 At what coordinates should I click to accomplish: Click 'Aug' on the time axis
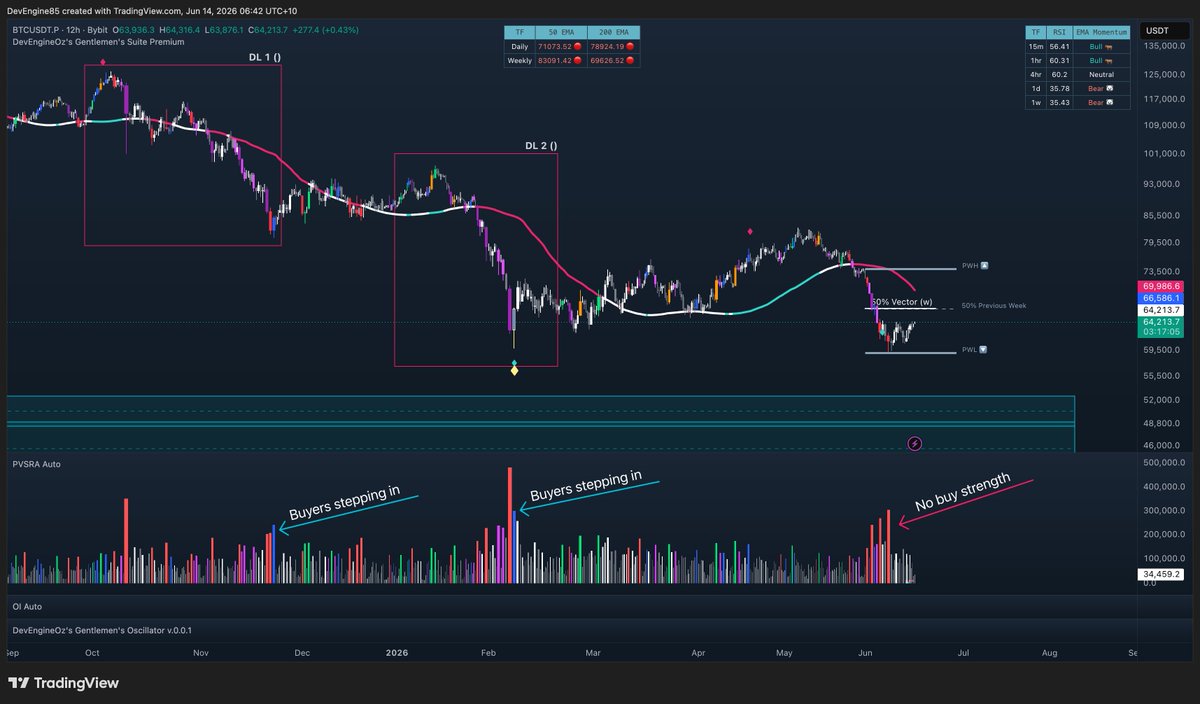point(1049,652)
